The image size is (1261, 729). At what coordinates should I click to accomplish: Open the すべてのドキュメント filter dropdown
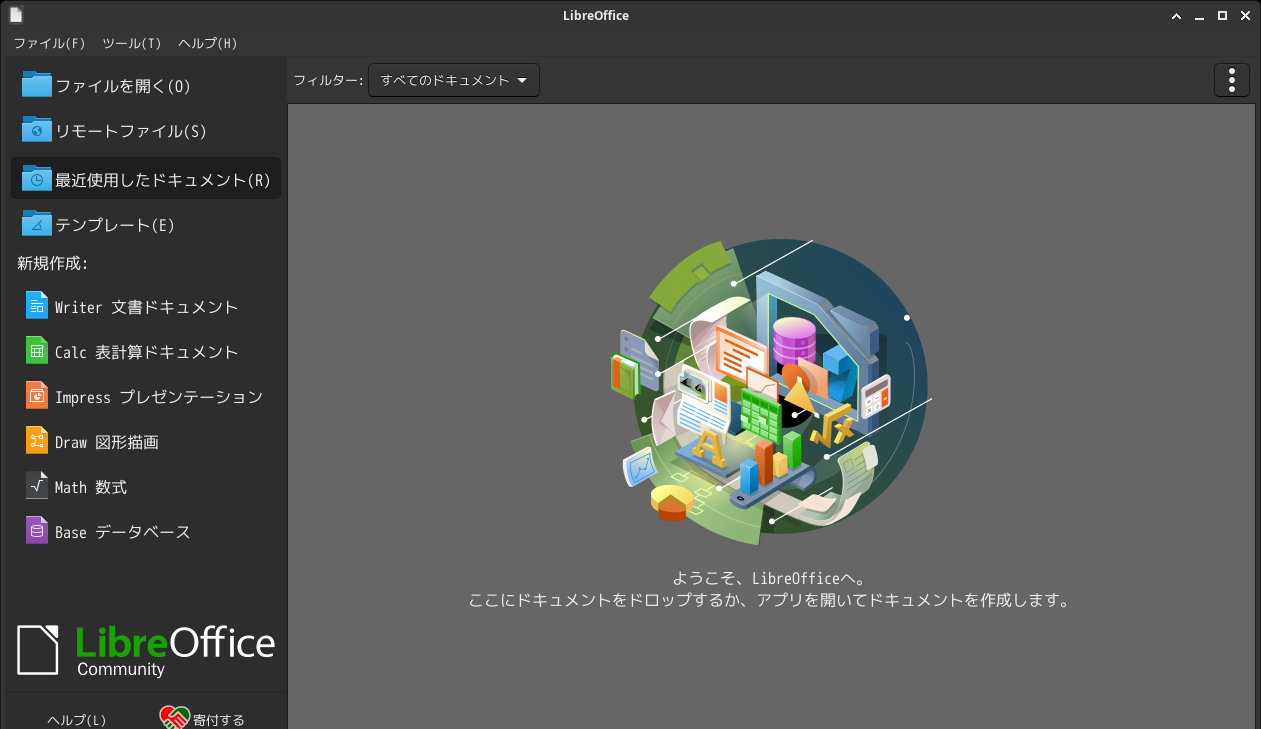click(454, 80)
